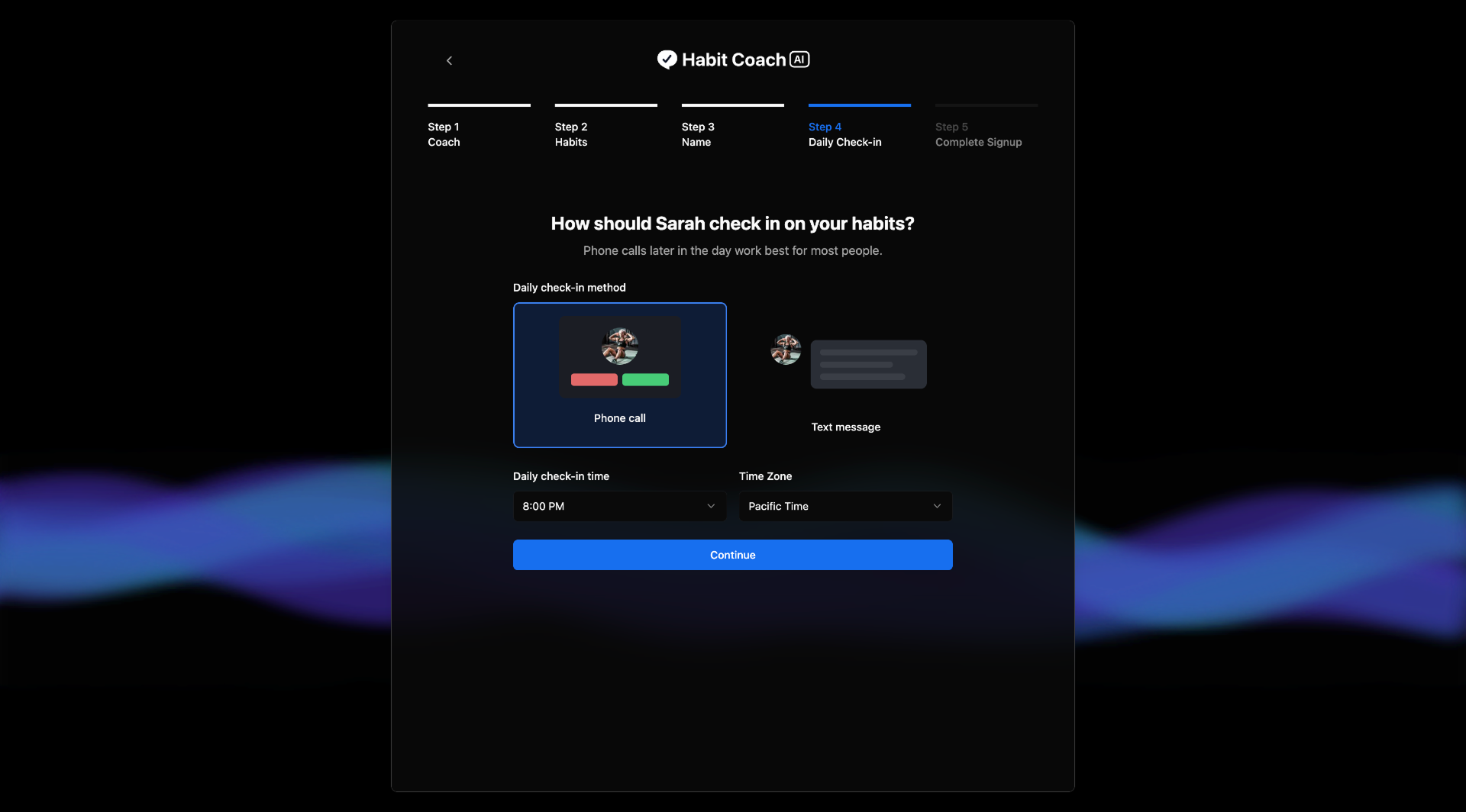Click the 'Time Zone' label
Image resolution: width=1466 pixels, height=812 pixels.
(x=765, y=476)
